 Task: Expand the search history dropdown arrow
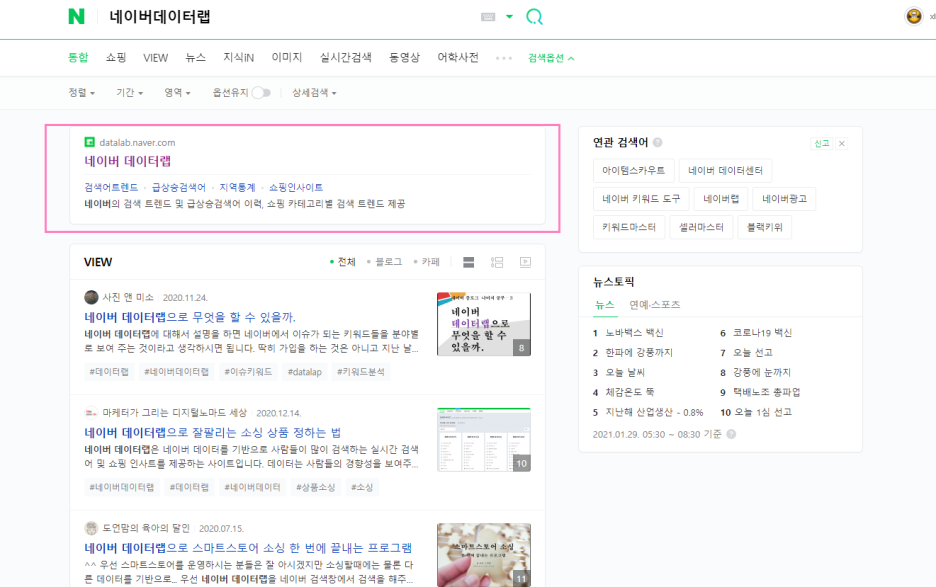click(509, 17)
